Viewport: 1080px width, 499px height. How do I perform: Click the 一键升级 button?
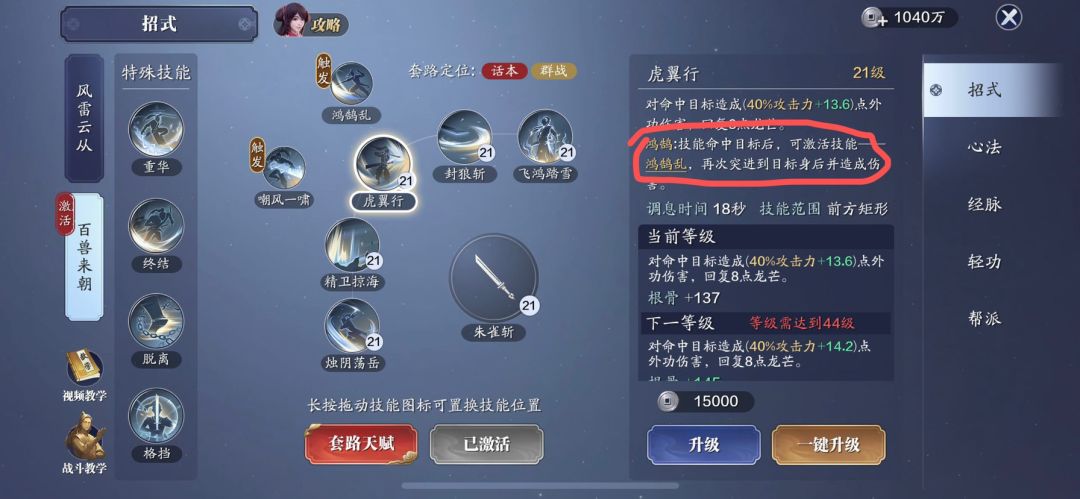(x=829, y=445)
